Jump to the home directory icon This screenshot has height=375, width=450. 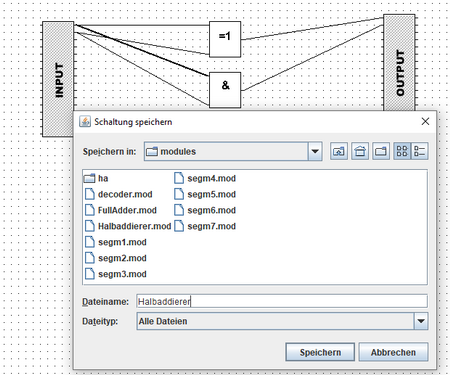(360, 152)
